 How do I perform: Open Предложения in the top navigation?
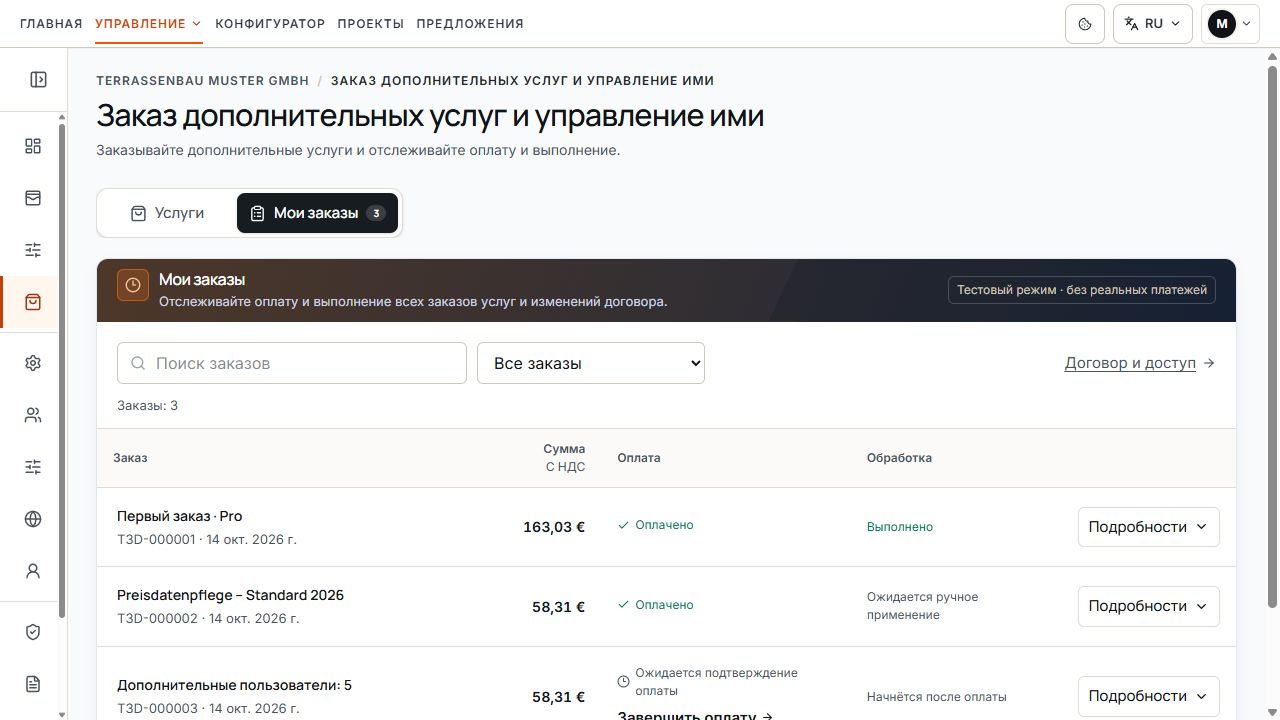pos(470,24)
